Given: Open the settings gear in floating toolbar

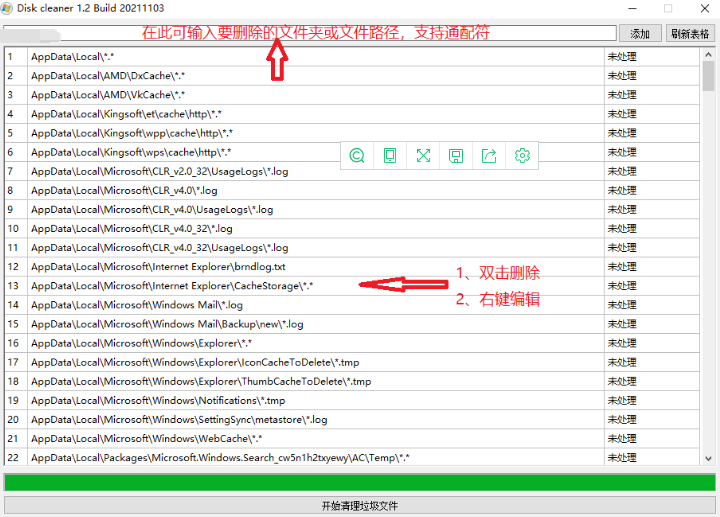Looking at the screenshot, I should [522, 156].
